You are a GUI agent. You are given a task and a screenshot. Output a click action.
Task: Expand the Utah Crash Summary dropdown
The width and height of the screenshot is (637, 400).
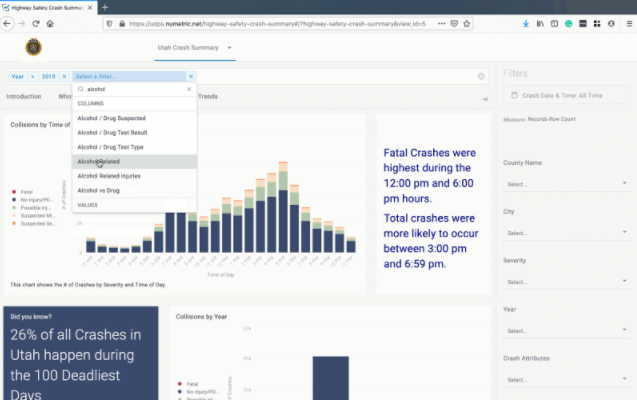click(x=230, y=48)
